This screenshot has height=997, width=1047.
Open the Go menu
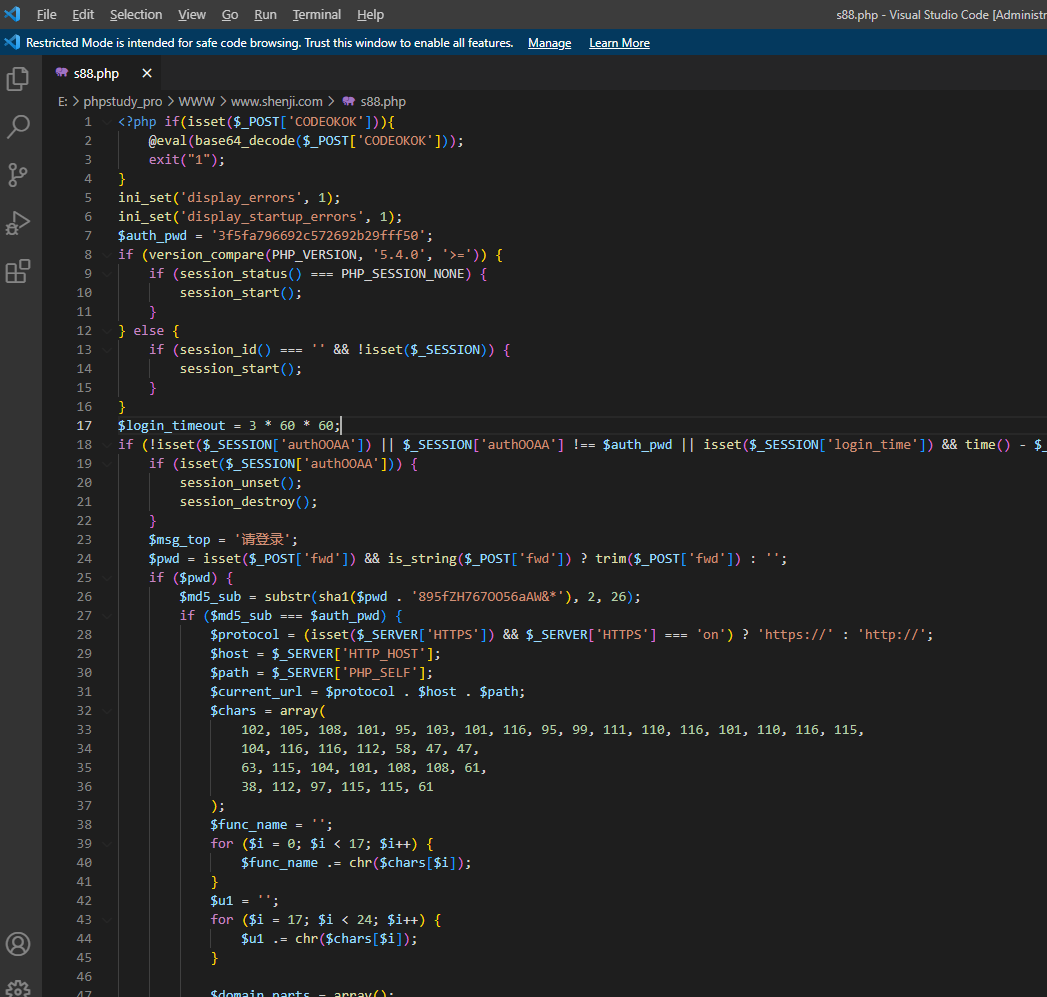(230, 15)
